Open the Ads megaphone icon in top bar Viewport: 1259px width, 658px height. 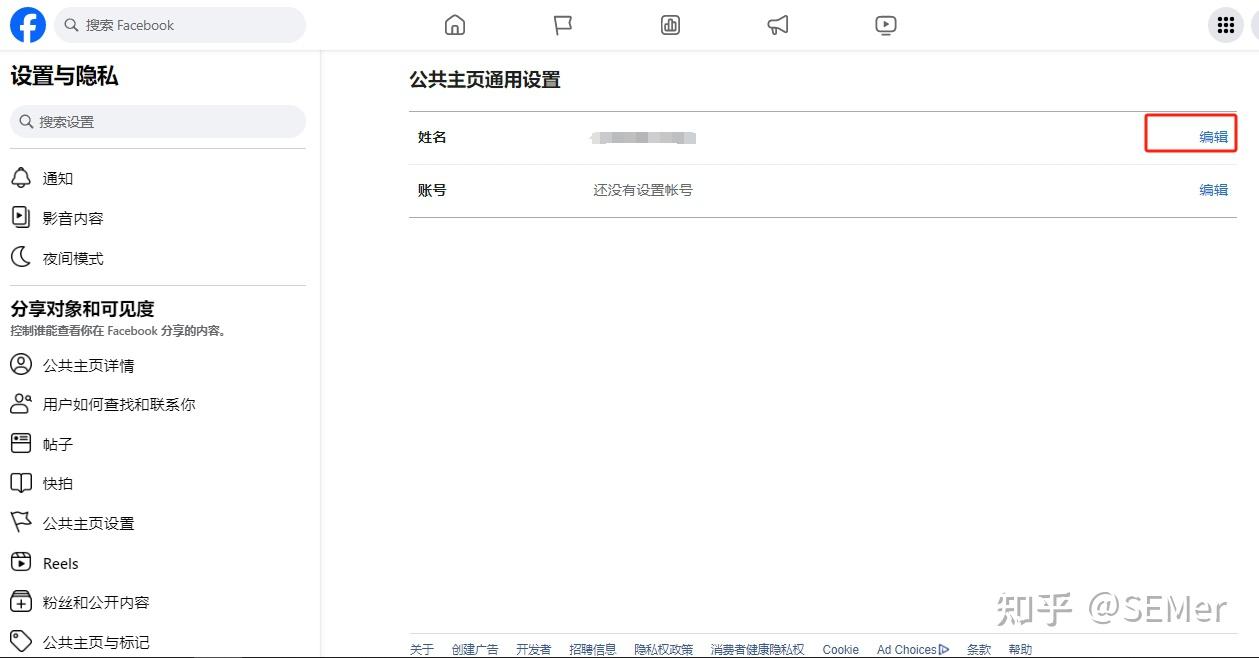778,25
